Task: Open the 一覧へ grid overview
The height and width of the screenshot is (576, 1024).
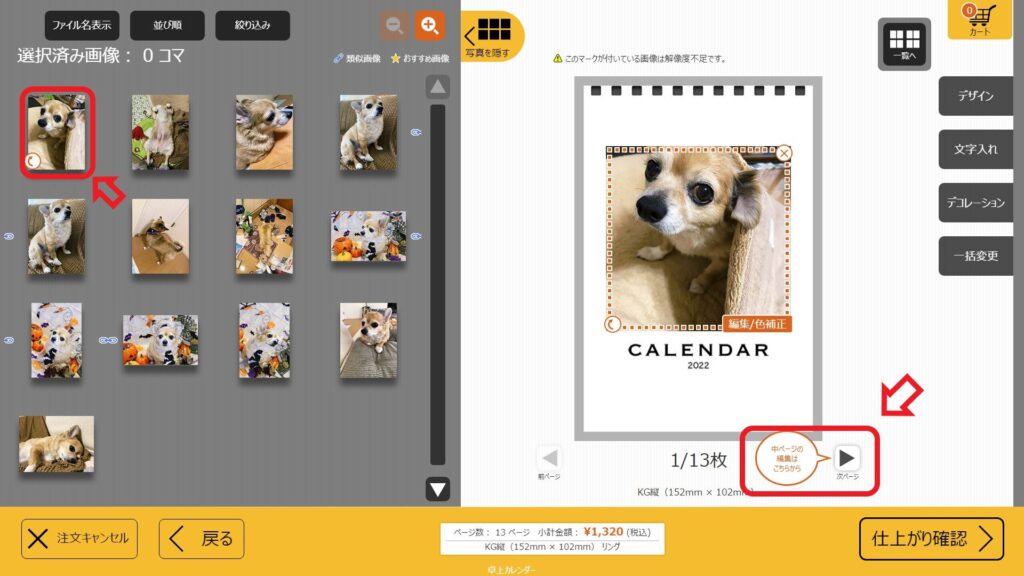Action: [x=904, y=45]
